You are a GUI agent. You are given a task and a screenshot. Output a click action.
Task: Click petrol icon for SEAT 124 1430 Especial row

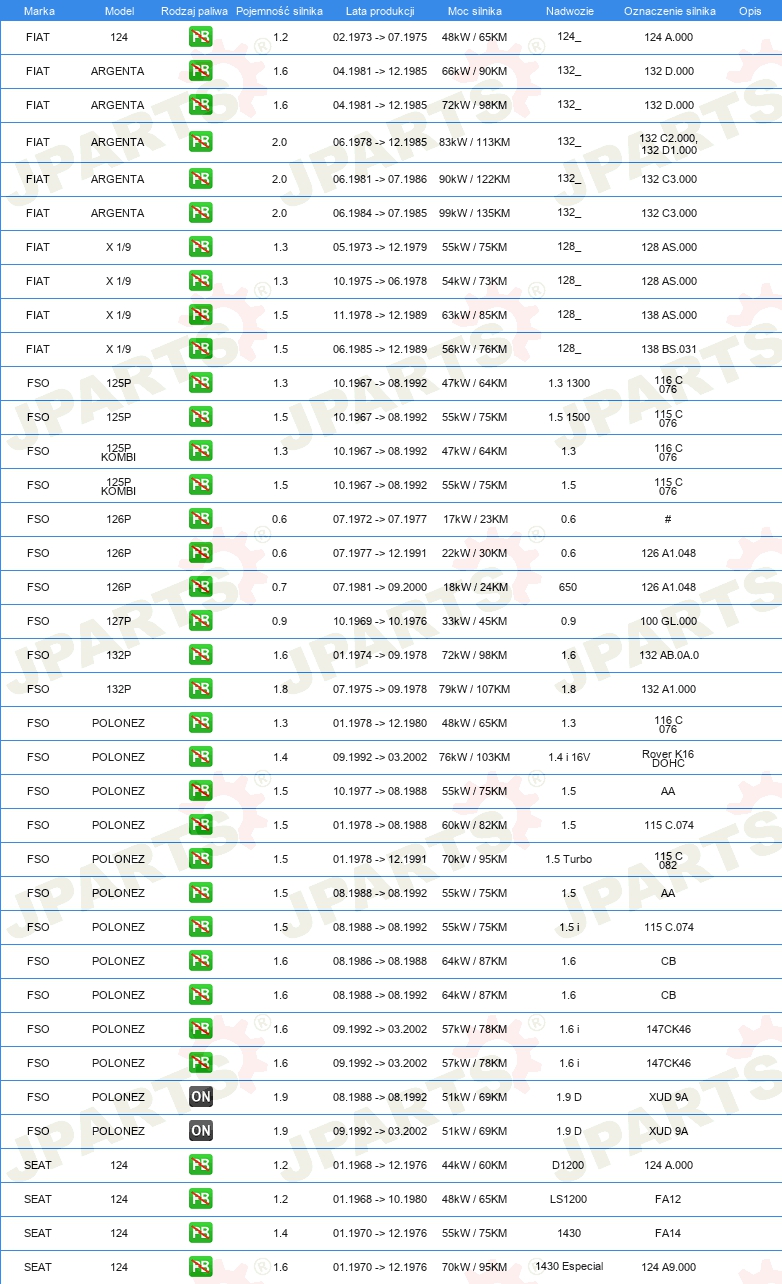pyautogui.click(x=200, y=1267)
